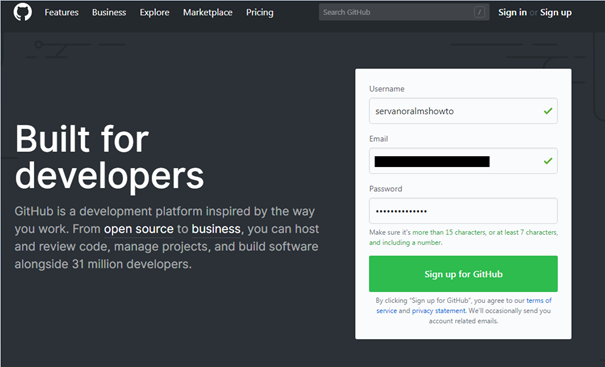This screenshot has width=605, height=367.
Task: Follow the business link in description
Action: pos(216,229)
